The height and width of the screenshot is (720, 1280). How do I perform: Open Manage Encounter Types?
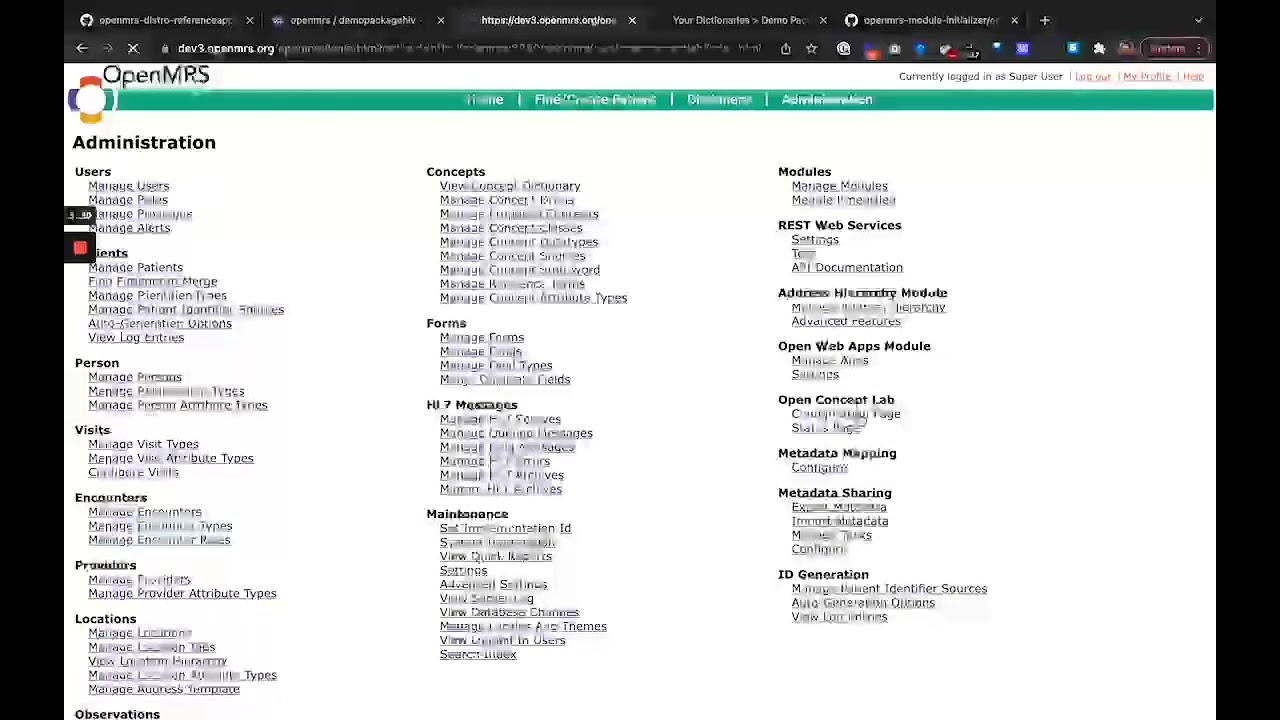[x=160, y=526]
